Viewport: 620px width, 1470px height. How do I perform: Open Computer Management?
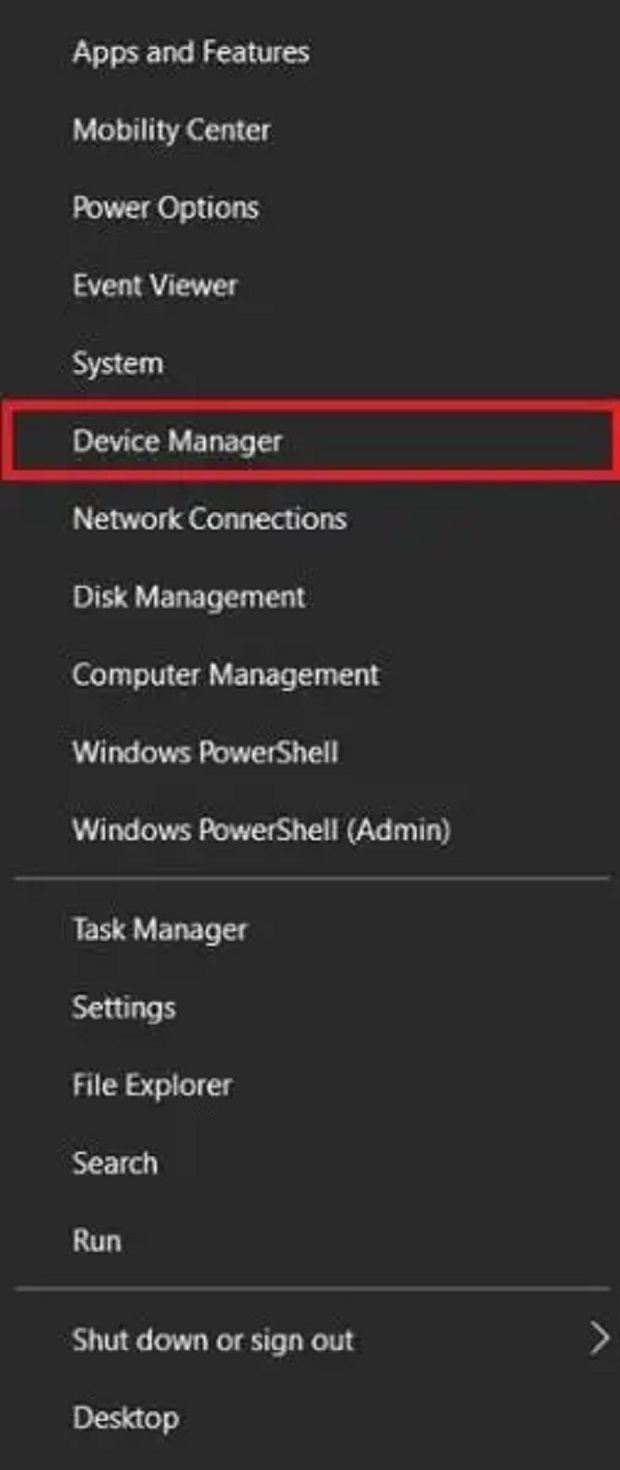pos(225,675)
